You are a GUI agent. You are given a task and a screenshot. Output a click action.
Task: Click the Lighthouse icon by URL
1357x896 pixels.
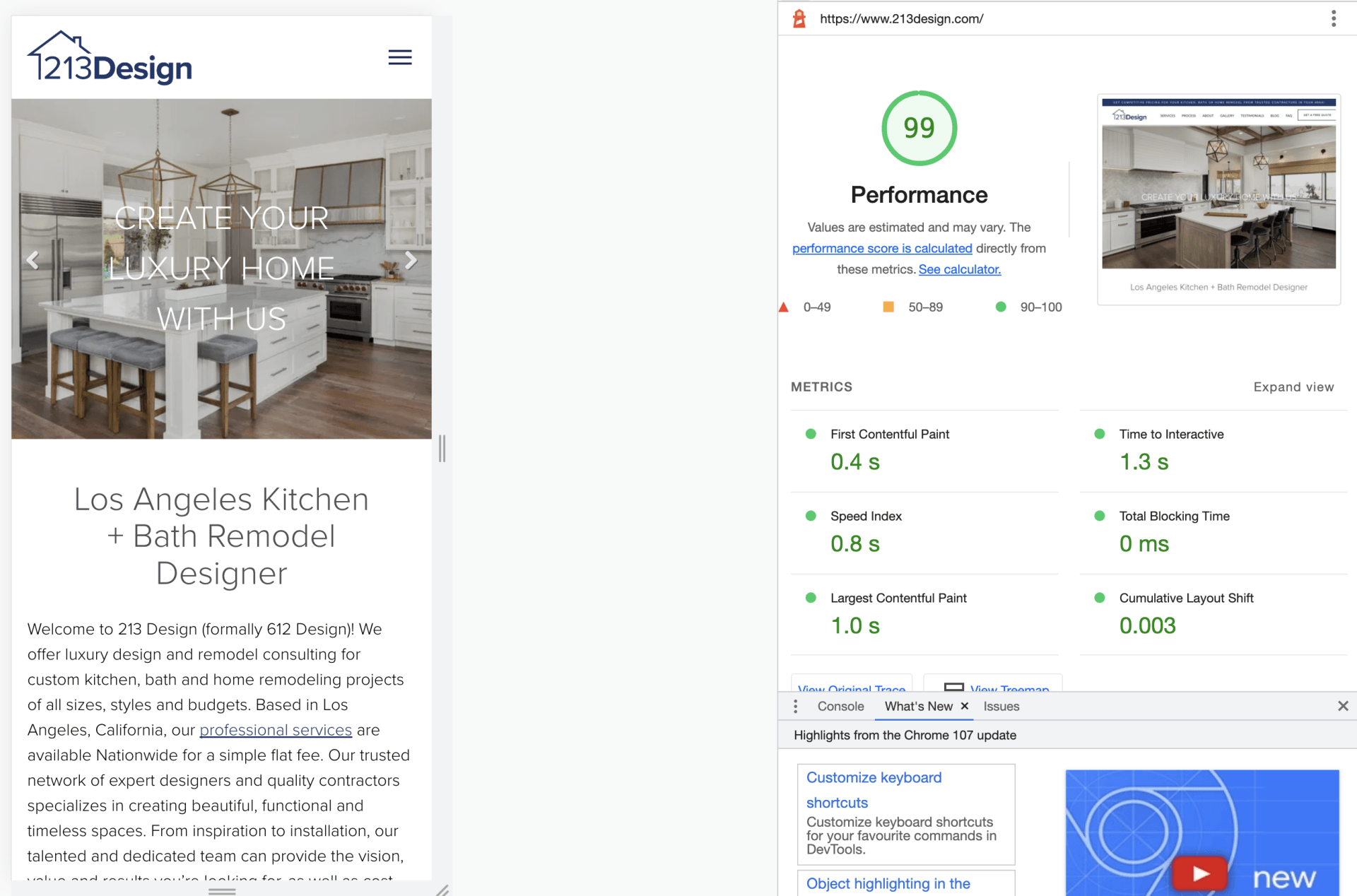(x=799, y=19)
